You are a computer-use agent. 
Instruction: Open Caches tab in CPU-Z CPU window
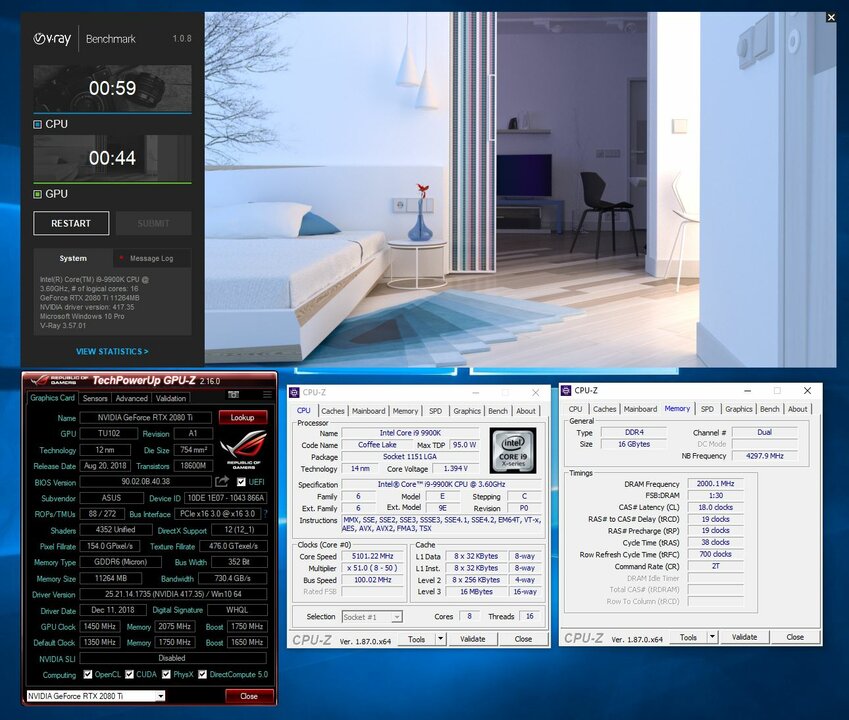click(332, 411)
